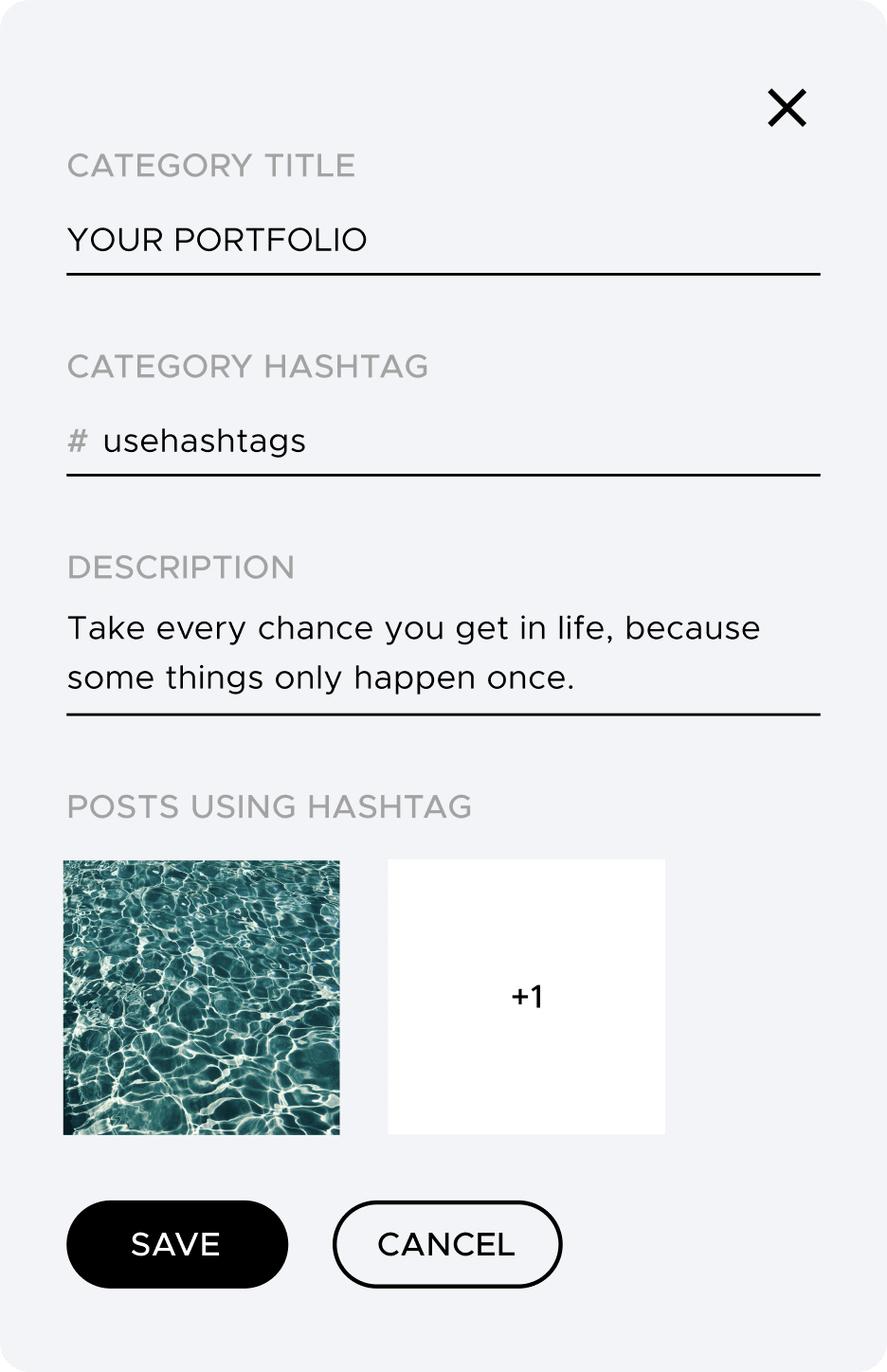This screenshot has height=1372, width=887.
Task: Click the underline beneath the description
Action: 443,714
